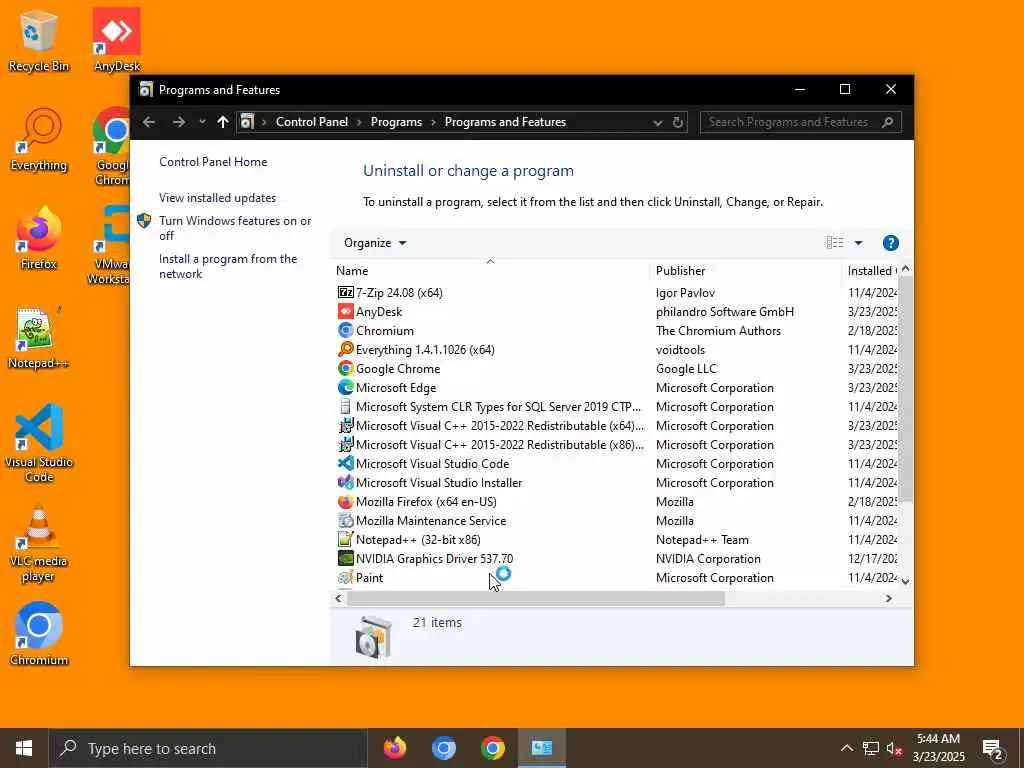Open the Windows Start menu
Viewport: 1024px width, 768px height.
[x=24, y=748]
